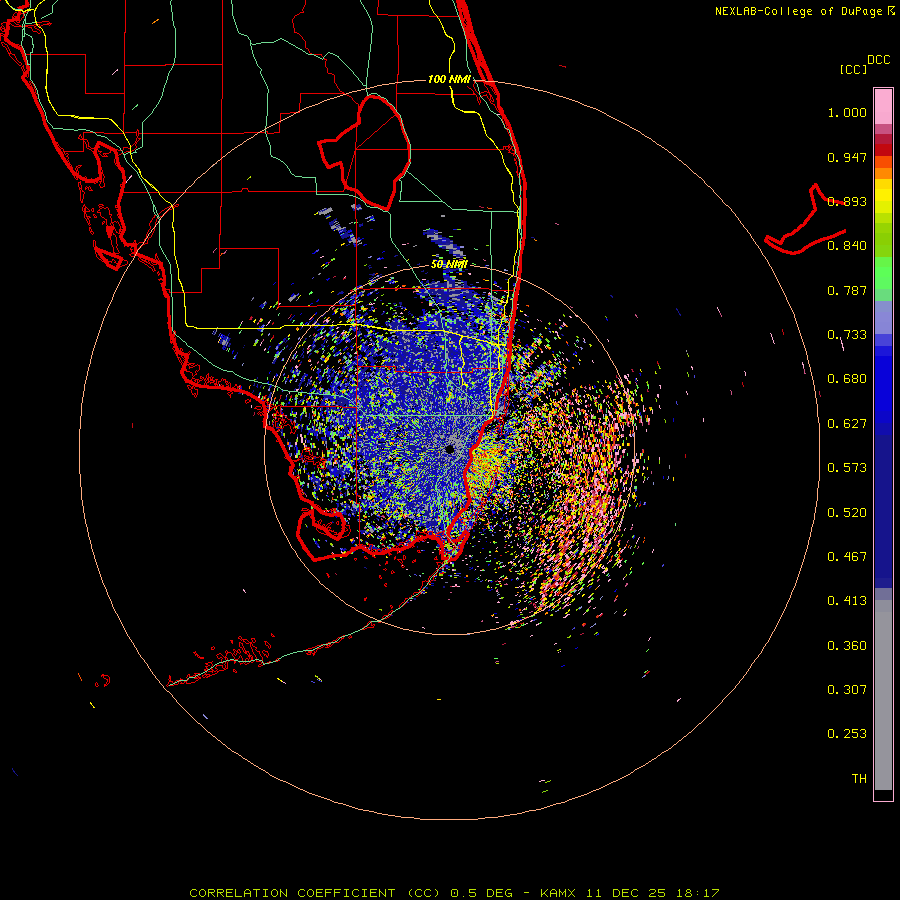
Task: Click the black KAMX radar site dot
Action: pyautogui.click(x=450, y=449)
